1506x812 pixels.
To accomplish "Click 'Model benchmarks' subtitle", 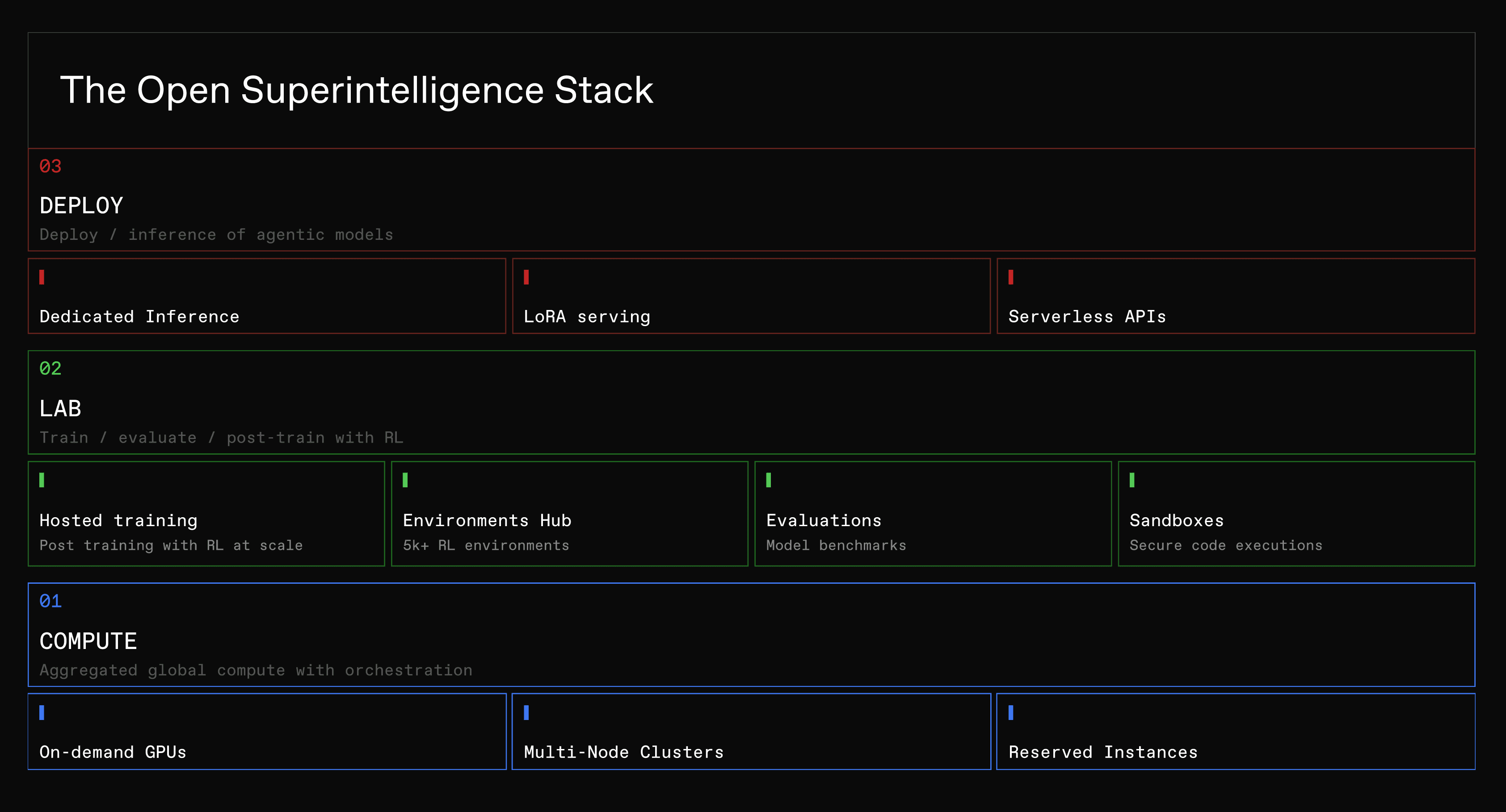I will click(836, 545).
